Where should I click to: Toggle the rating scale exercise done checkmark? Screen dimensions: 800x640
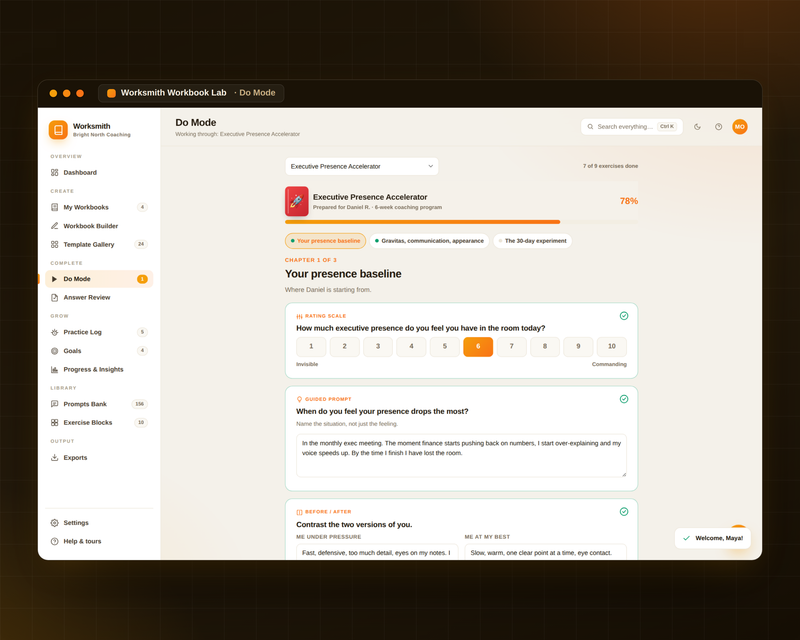coord(623,316)
